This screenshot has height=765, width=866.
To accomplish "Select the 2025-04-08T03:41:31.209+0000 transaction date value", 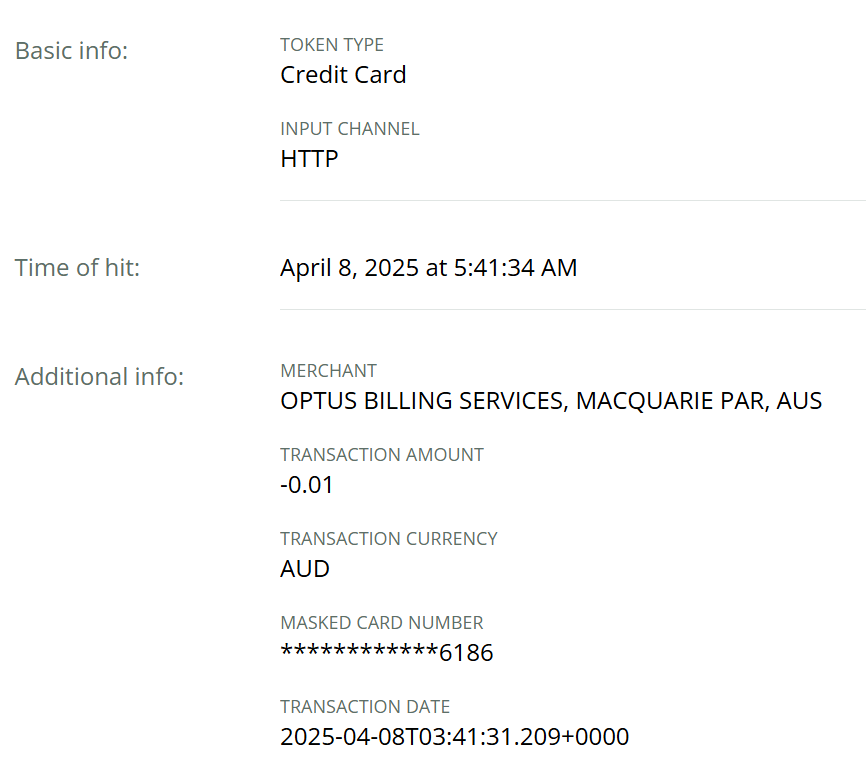I will coord(455,738).
